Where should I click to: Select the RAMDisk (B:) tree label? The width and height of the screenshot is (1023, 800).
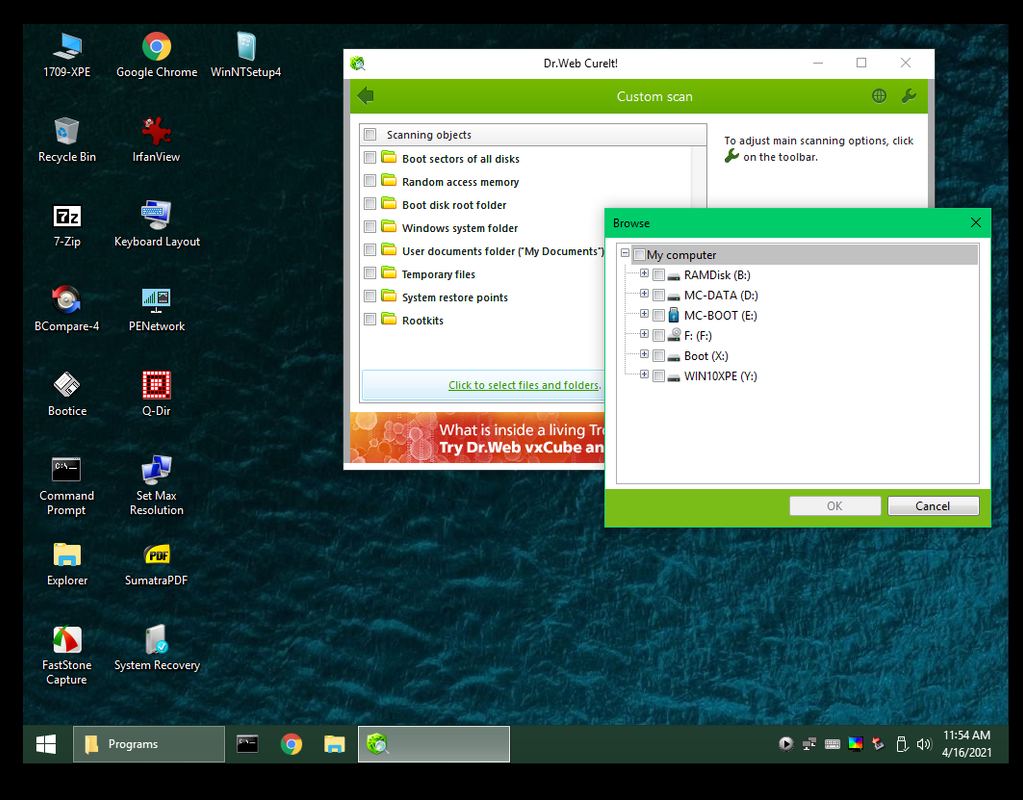coord(717,275)
